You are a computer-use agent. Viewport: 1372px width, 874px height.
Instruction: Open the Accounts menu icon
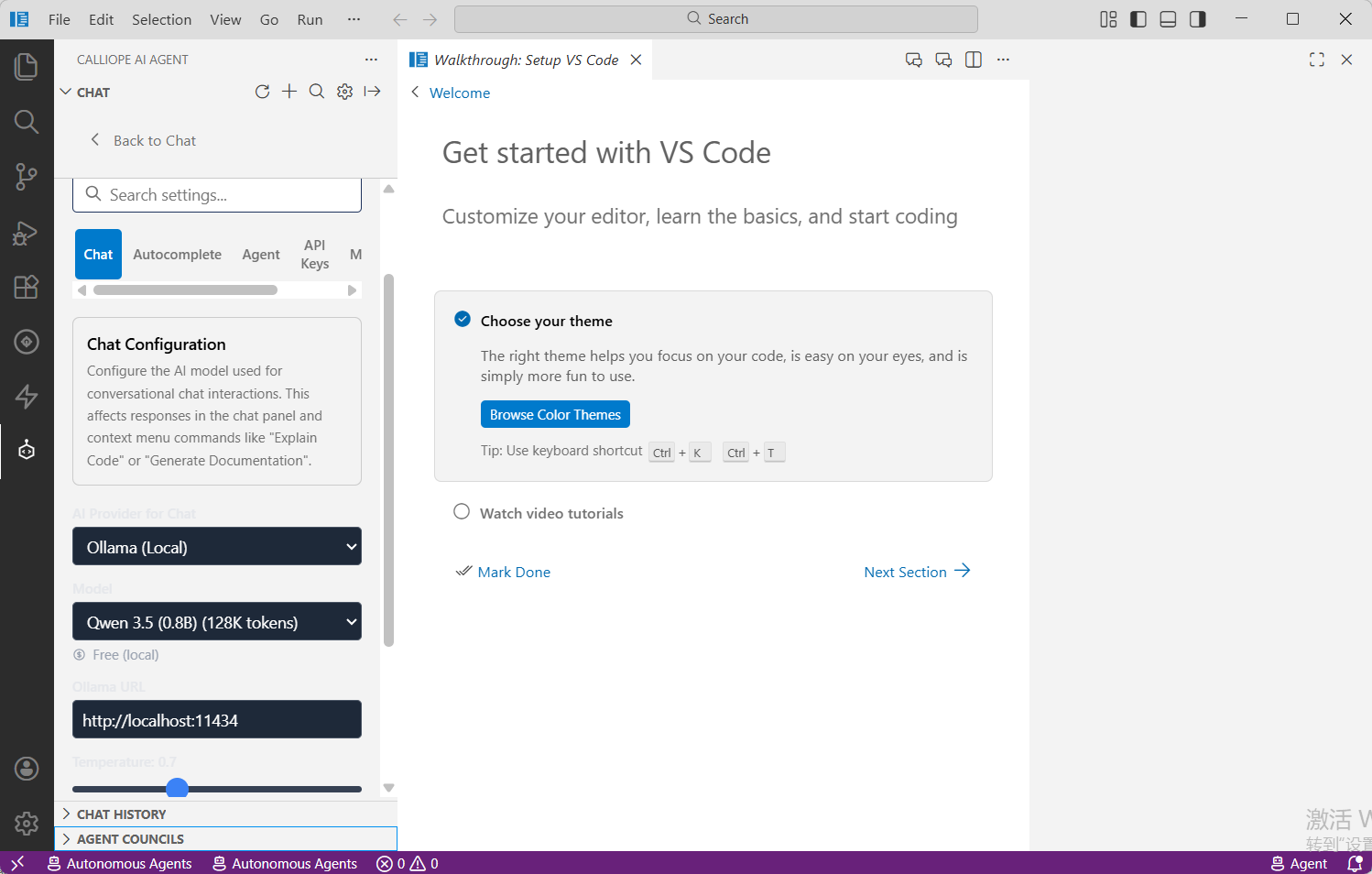tap(27, 768)
